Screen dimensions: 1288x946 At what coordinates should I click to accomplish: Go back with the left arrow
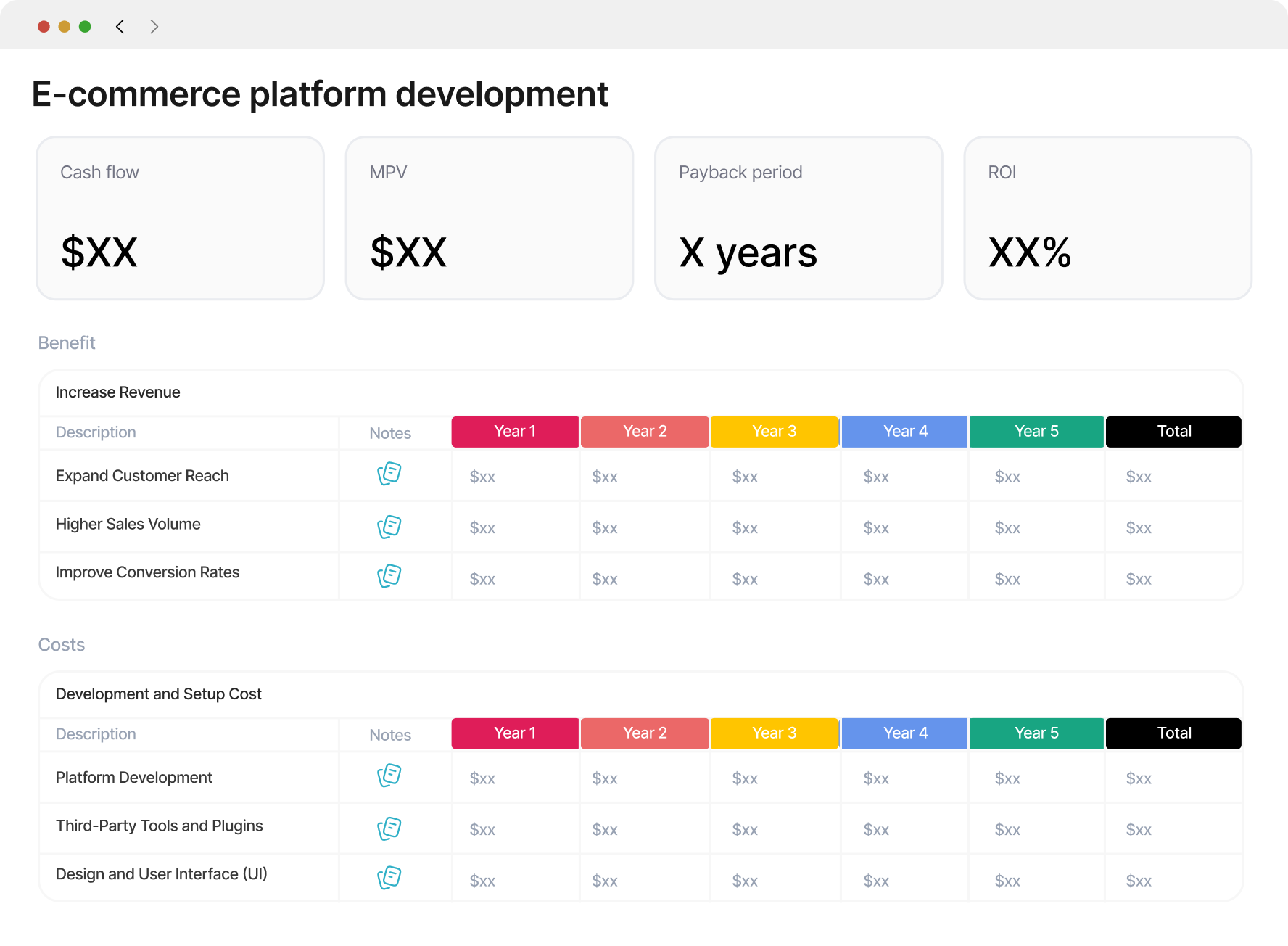120,27
